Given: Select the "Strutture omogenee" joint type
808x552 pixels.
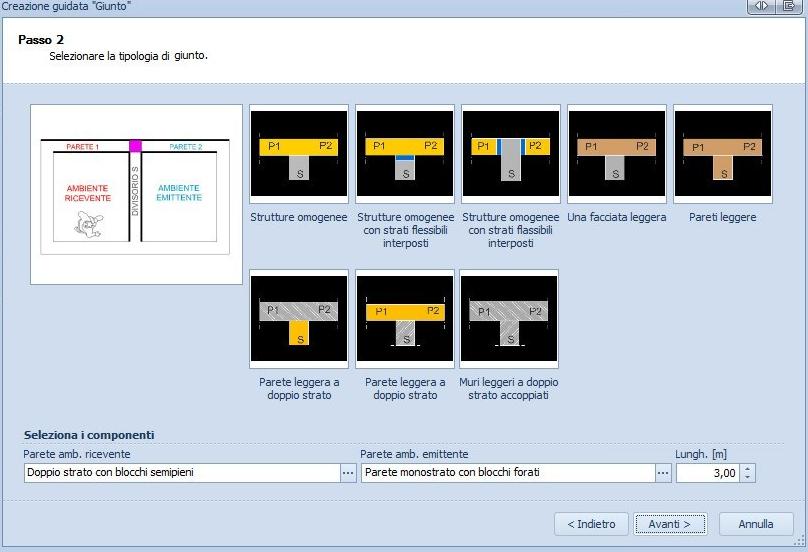Looking at the screenshot, I should pyautogui.click(x=299, y=154).
